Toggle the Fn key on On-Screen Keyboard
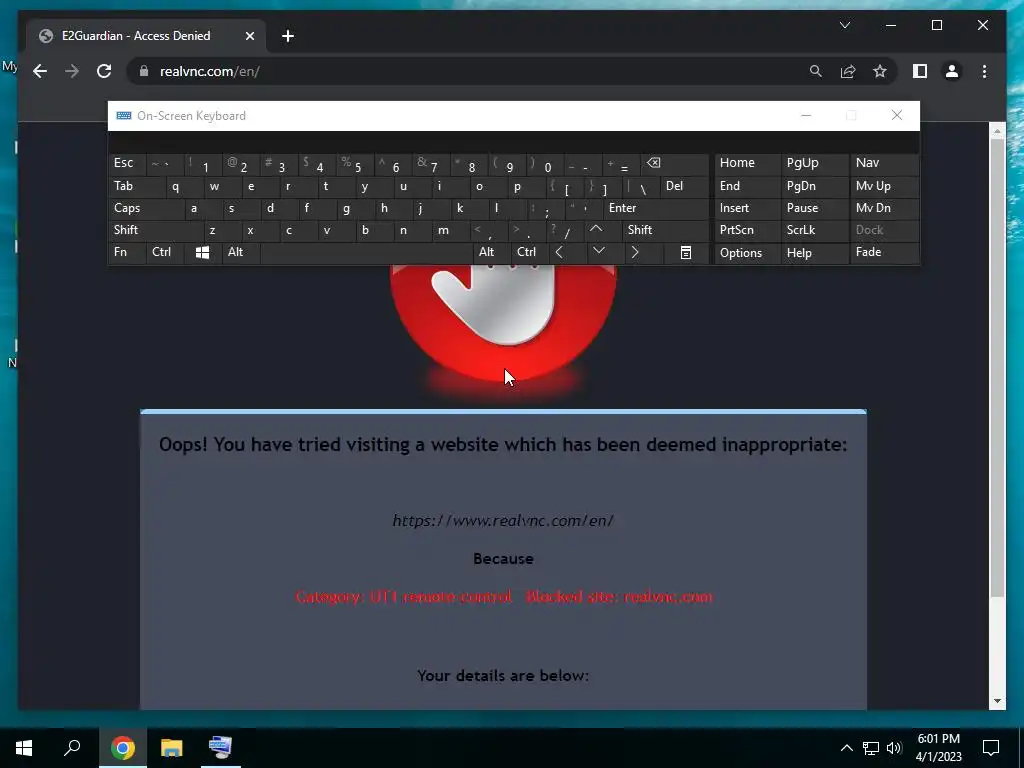The image size is (1024, 768). pos(127,253)
